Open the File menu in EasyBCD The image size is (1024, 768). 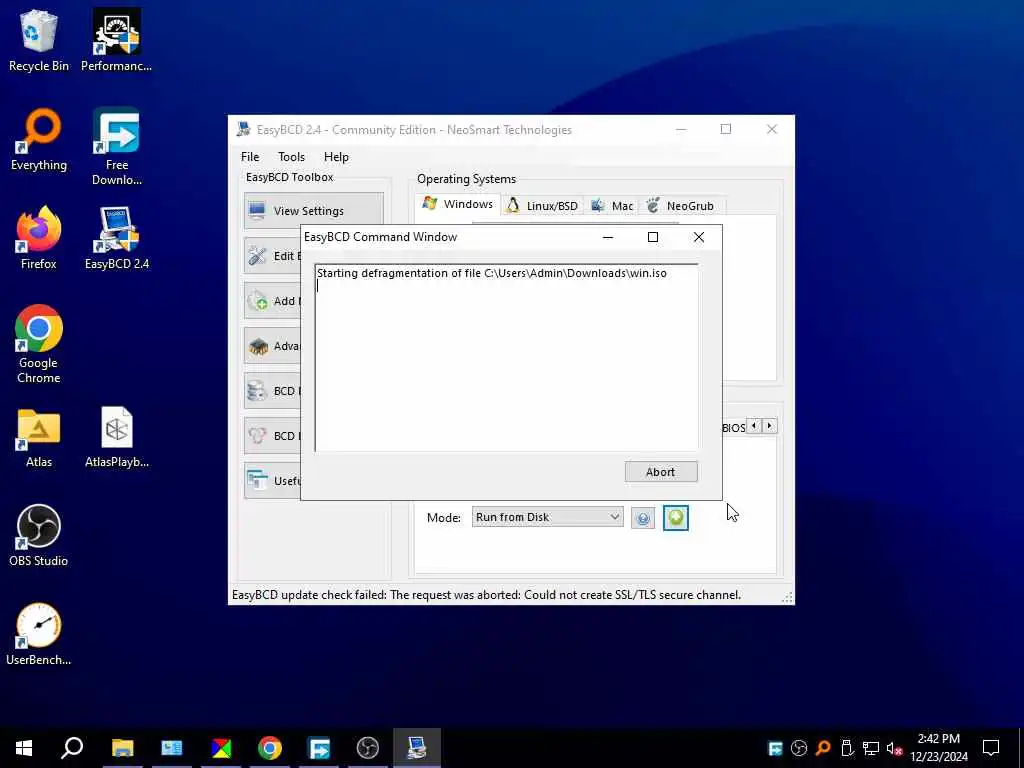(249, 157)
